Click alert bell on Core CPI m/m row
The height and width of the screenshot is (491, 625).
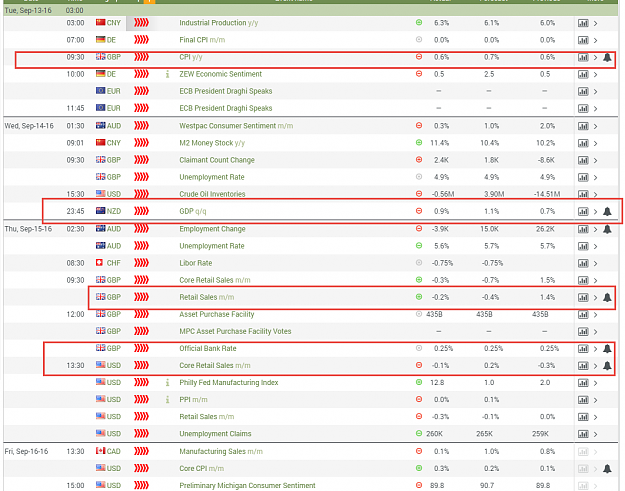[607, 469]
